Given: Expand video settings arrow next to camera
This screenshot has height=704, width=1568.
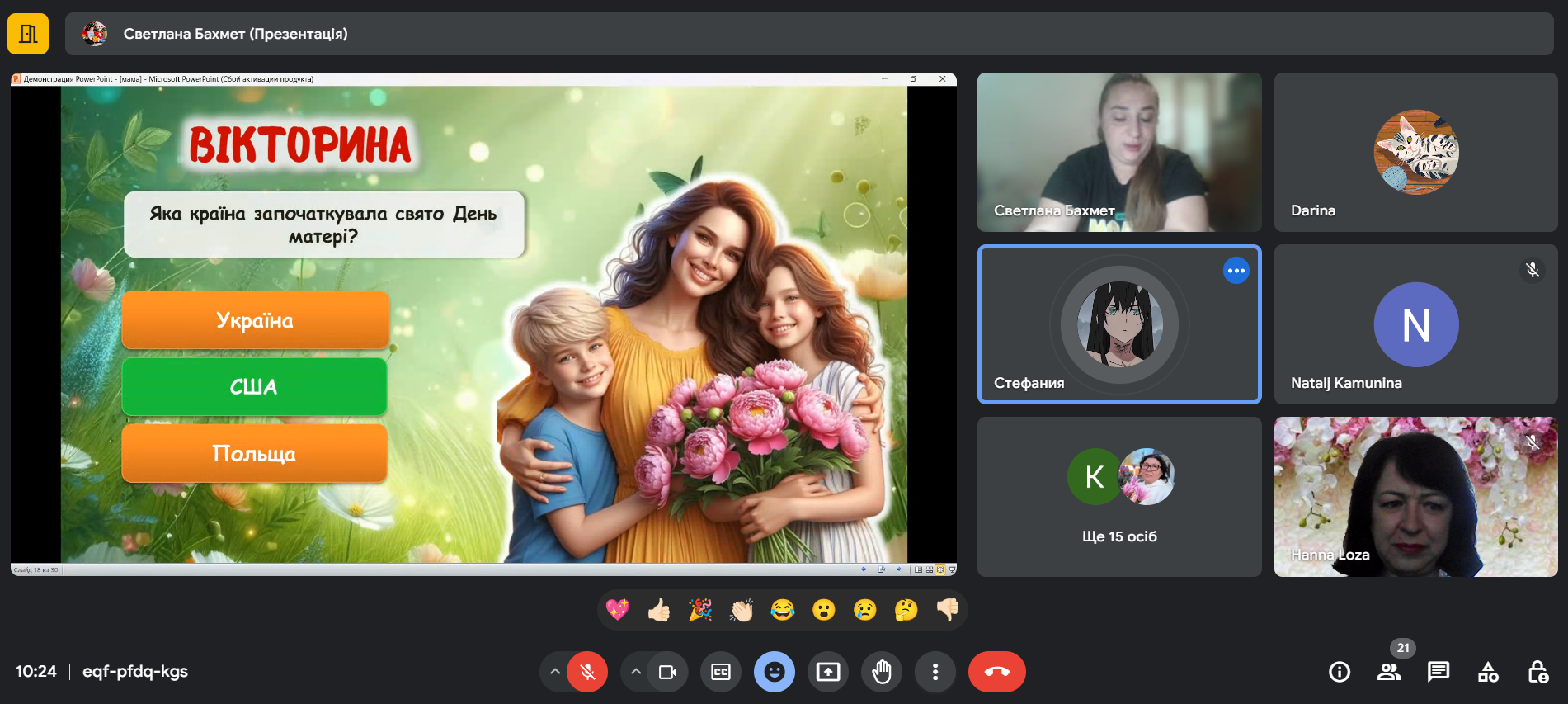Looking at the screenshot, I should [635, 672].
